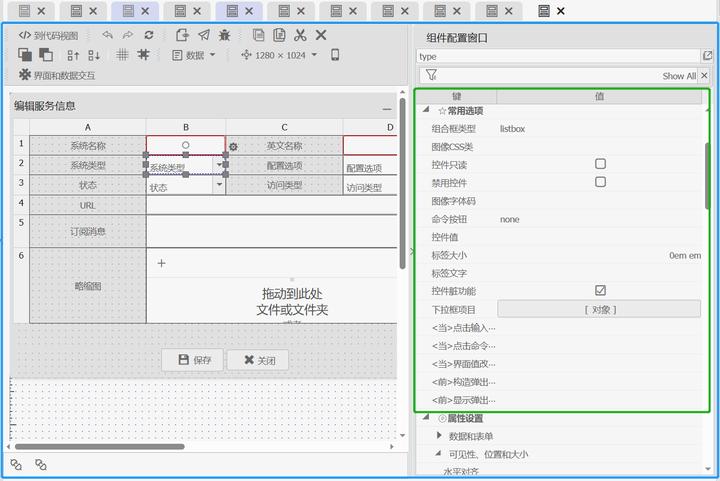
Task: Click the funnel filter icon
Action: click(x=431, y=75)
